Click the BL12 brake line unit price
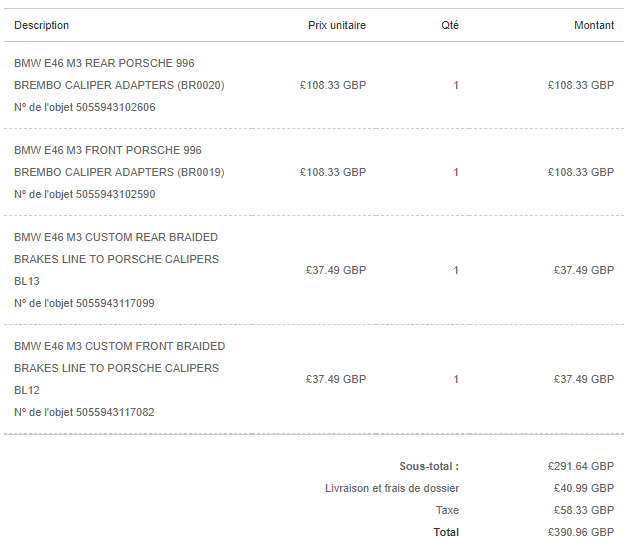The image size is (635, 540). (x=336, y=379)
